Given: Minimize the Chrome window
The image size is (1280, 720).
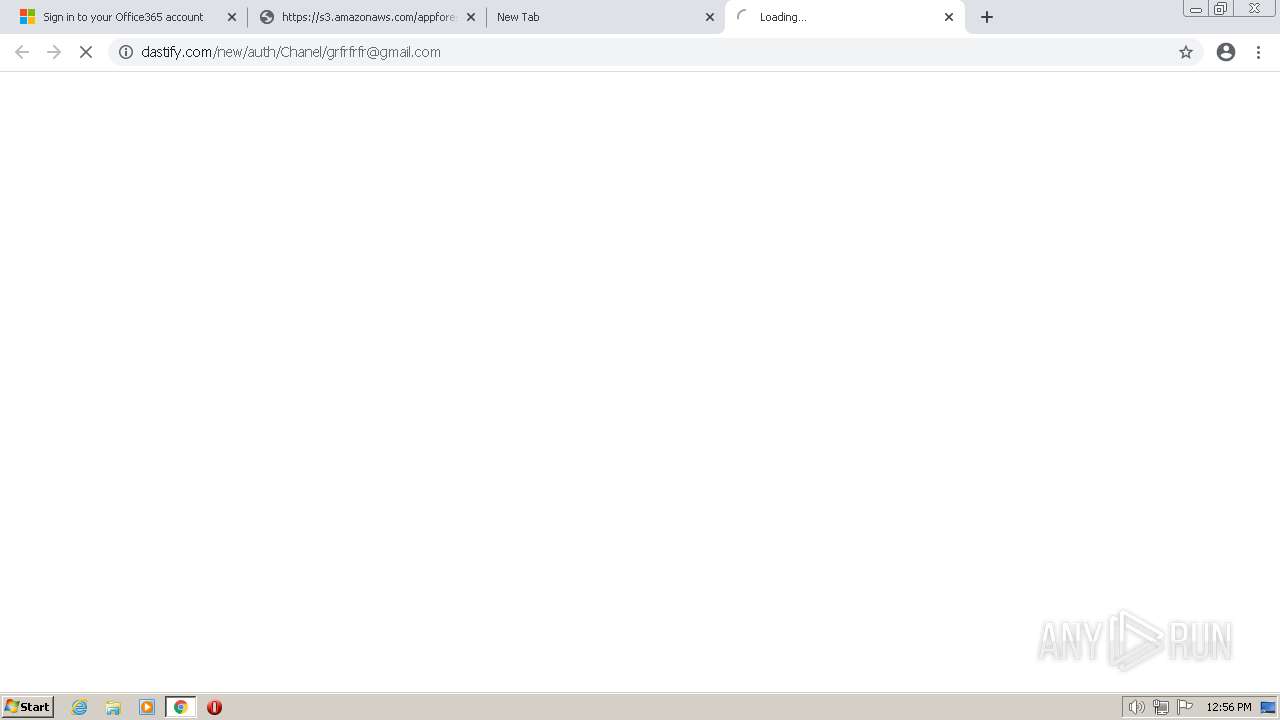Looking at the screenshot, I should (x=1195, y=9).
